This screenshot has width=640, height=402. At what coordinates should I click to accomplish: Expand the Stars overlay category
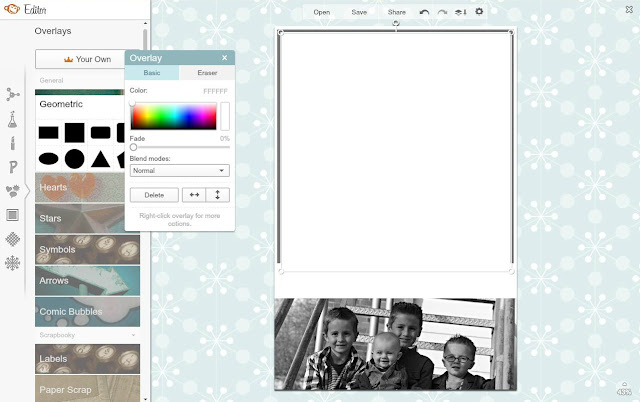pos(80,218)
